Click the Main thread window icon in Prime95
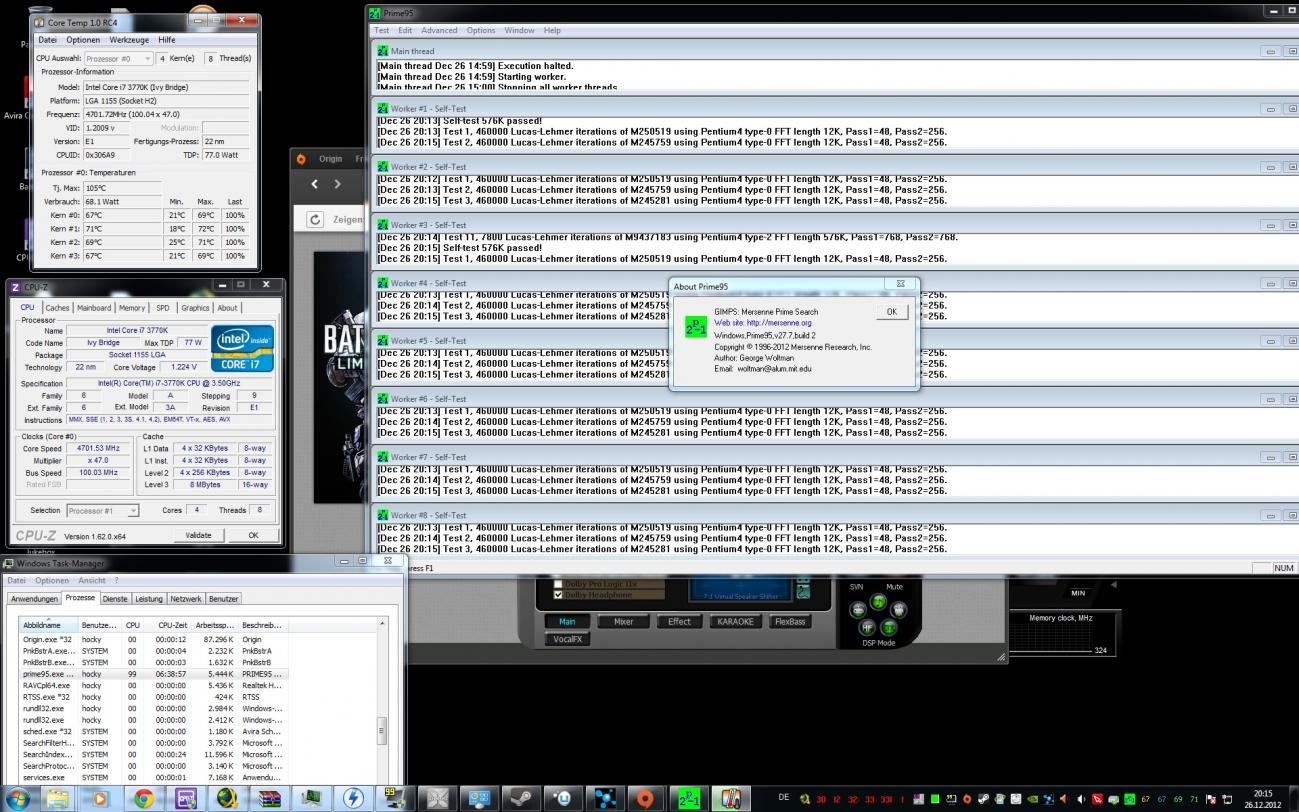 [x=382, y=50]
